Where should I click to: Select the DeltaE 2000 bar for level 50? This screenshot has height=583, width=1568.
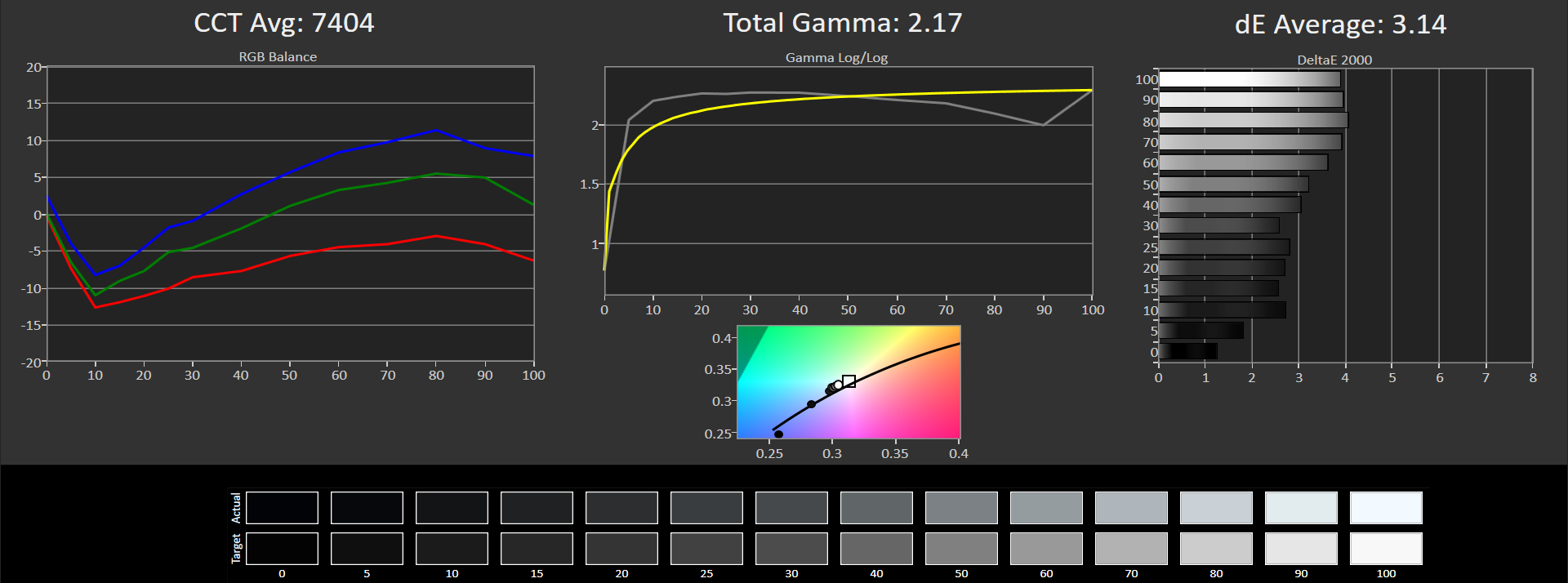click(1233, 185)
